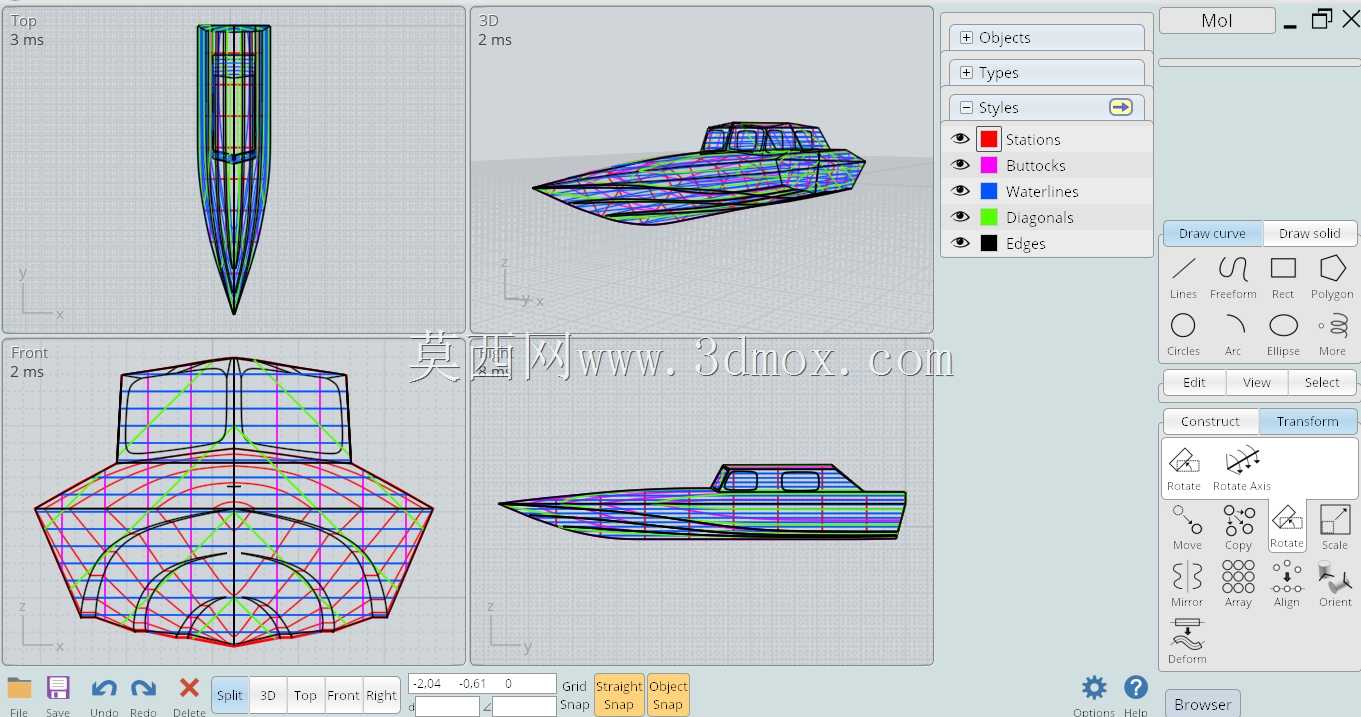Viewport: 1361px width, 717px height.
Task: Select the Arc drawing tool
Action: (1233, 334)
